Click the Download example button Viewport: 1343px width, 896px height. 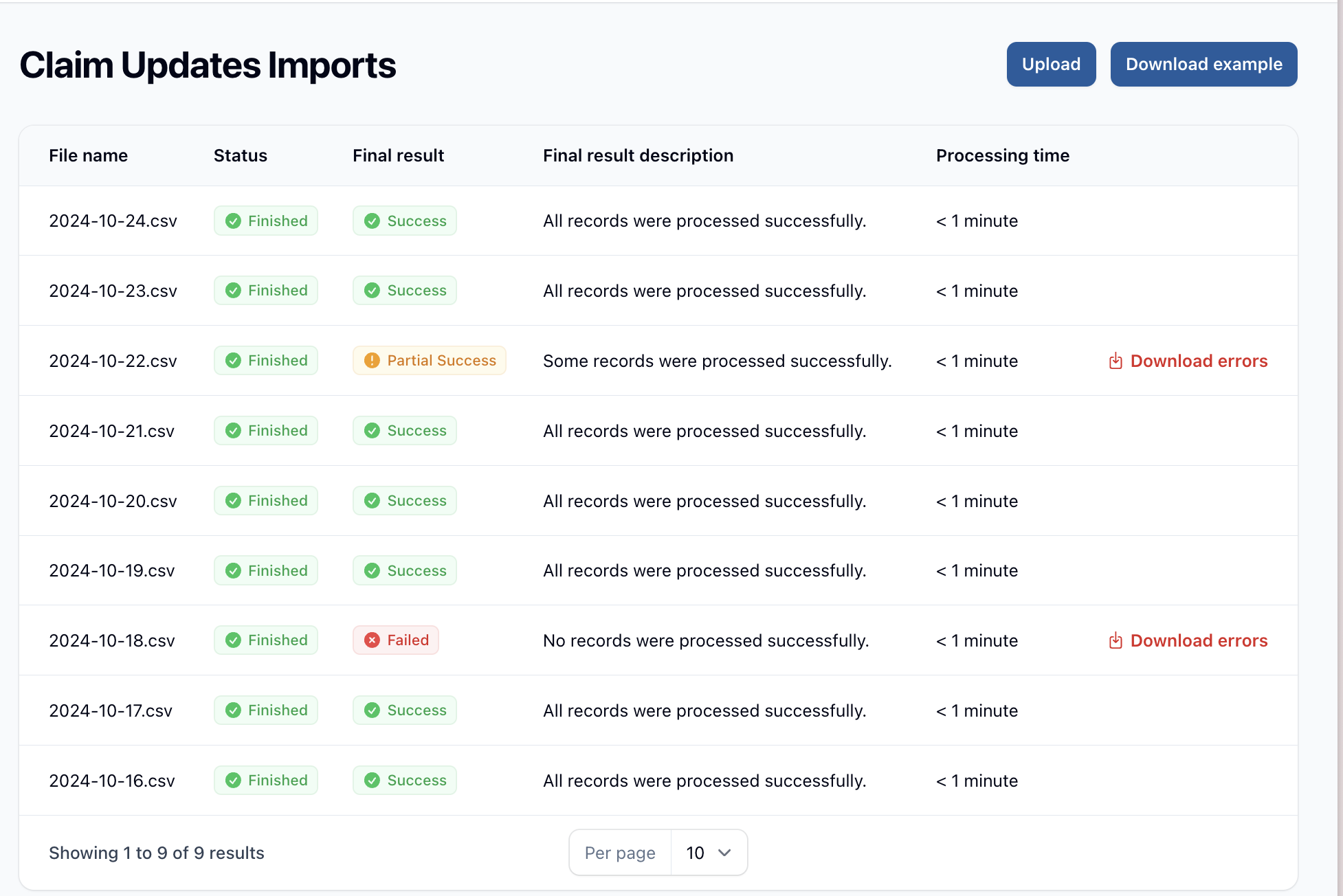pos(1203,65)
